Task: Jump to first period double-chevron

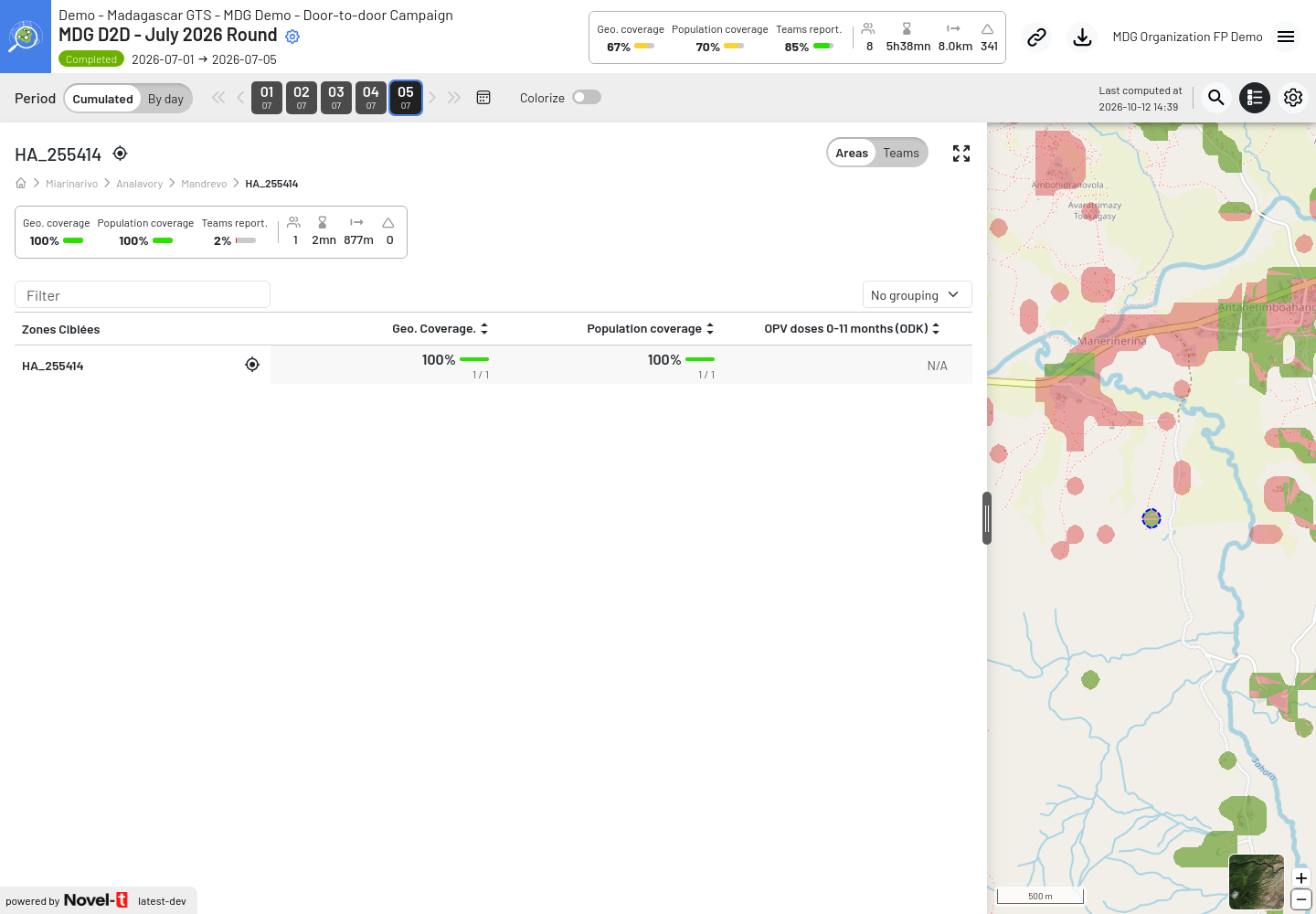Action: [x=218, y=98]
